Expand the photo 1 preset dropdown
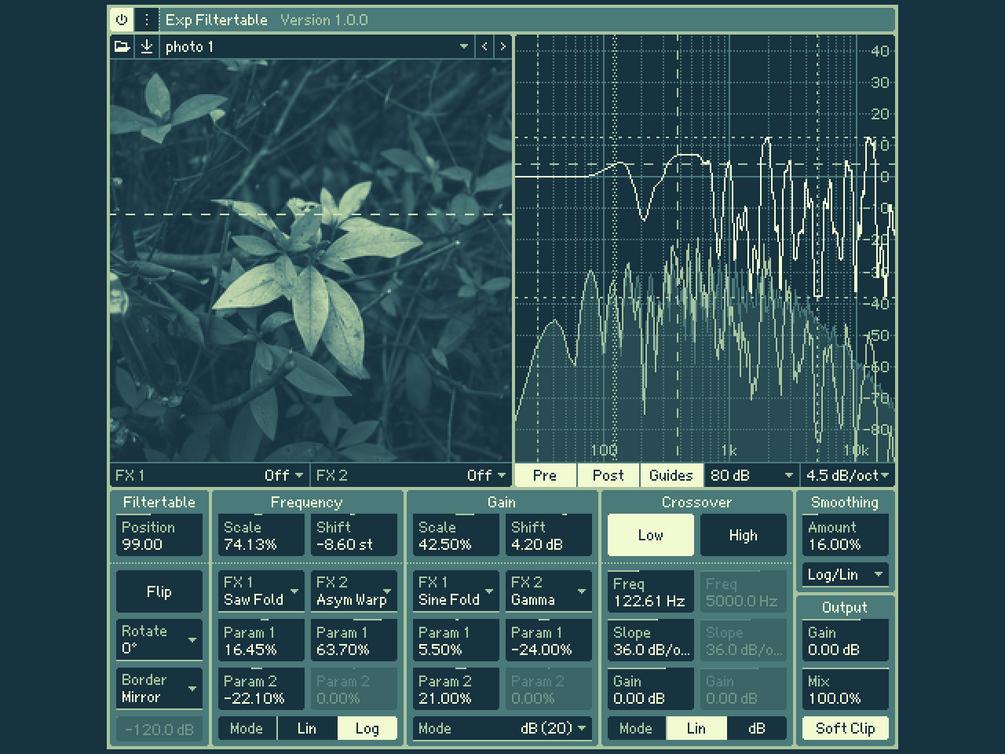Viewport: 1005px width, 754px height. pos(317,46)
